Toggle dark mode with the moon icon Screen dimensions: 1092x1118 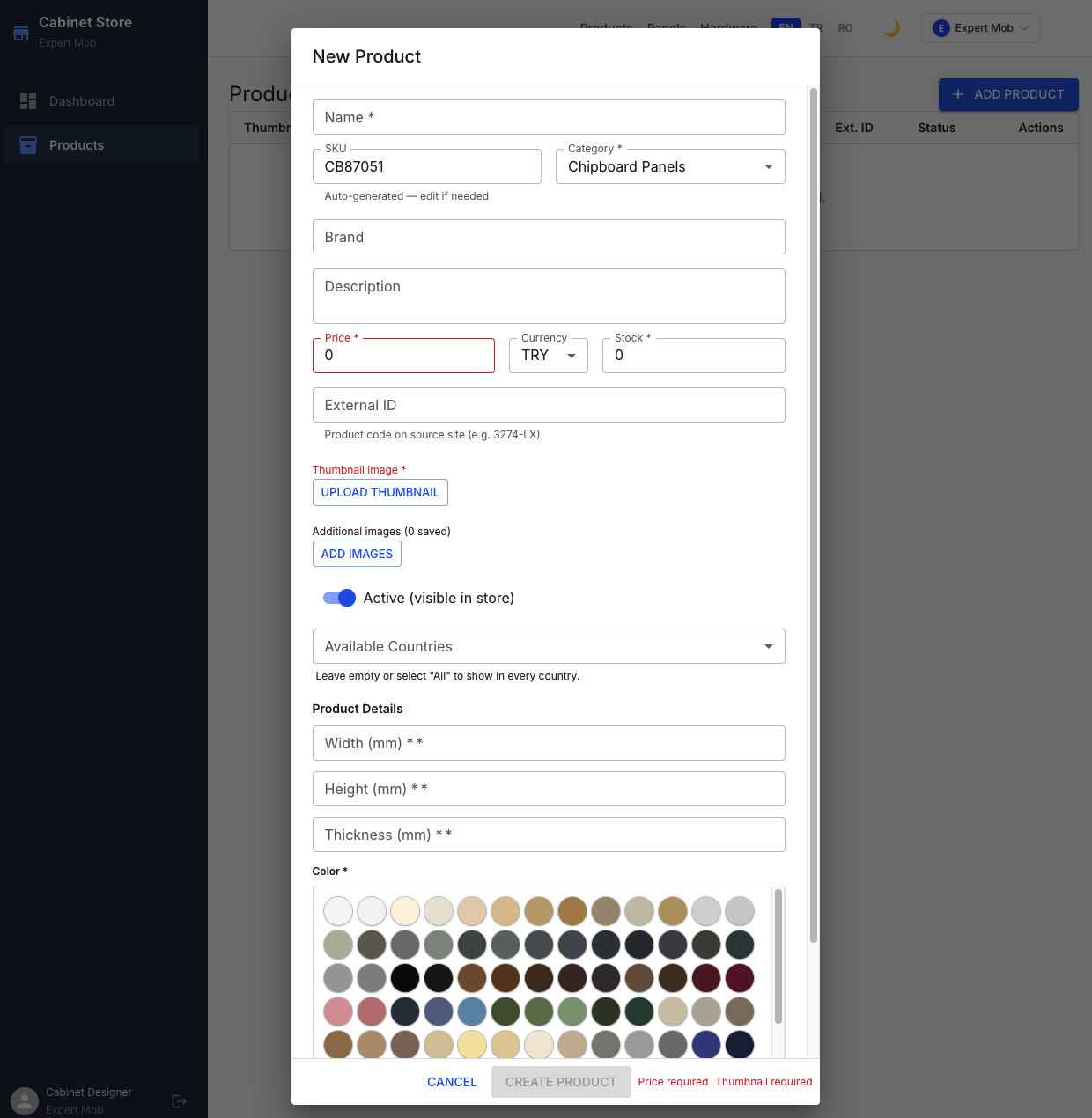point(891,28)
